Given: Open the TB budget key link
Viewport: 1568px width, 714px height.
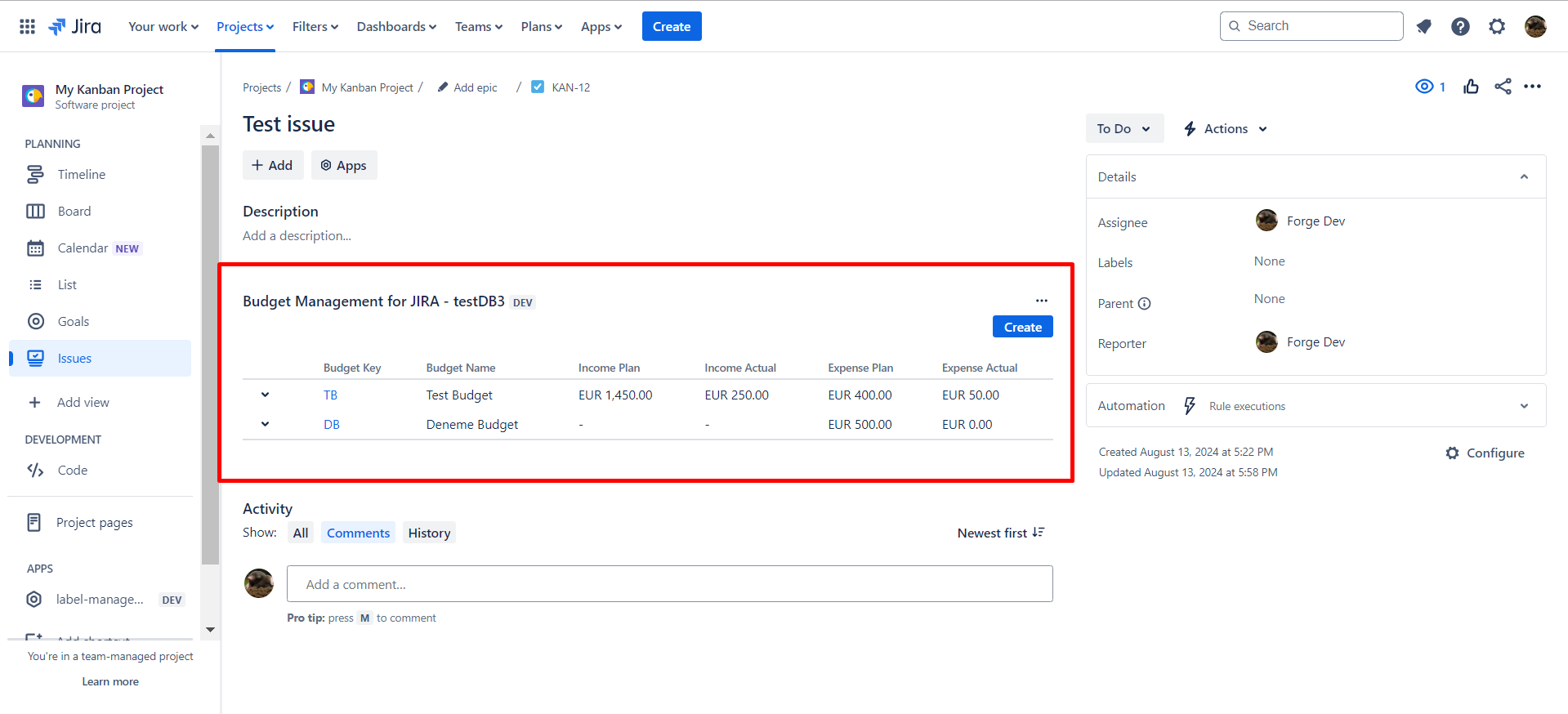Looking at the screenshot, I should pyautogui.click(x=330, y=395).
